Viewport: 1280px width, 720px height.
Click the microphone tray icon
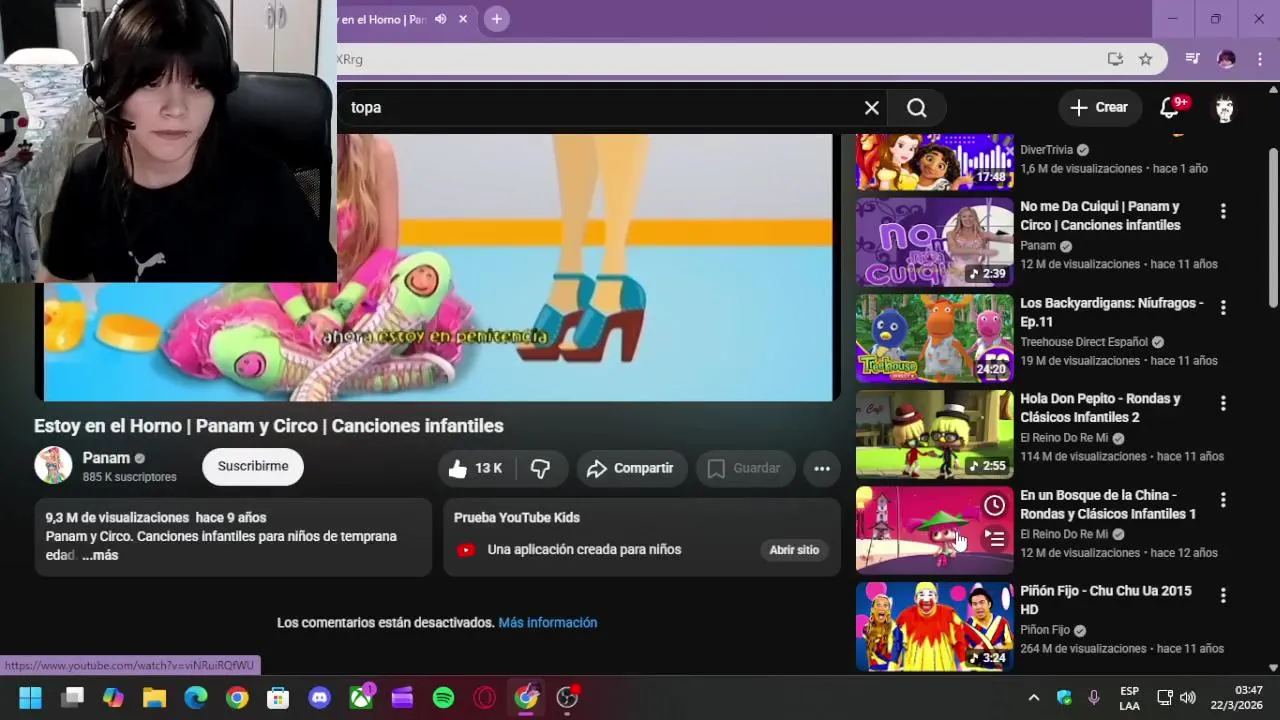point(1094,698)
